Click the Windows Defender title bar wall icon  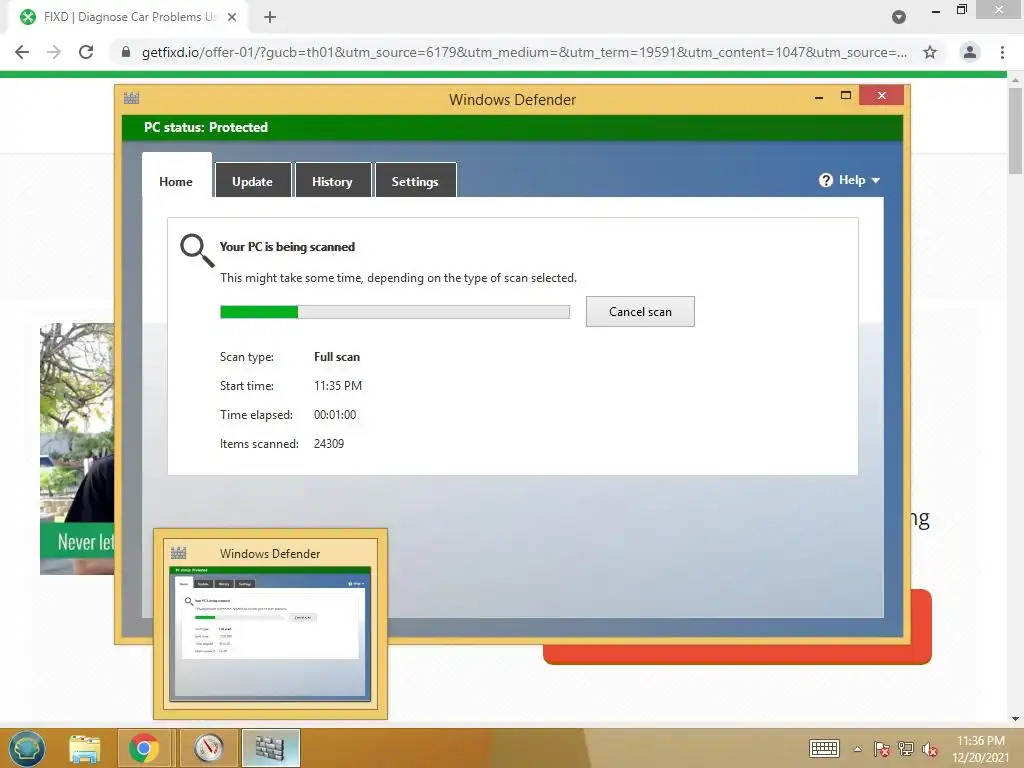click(131, 98)
